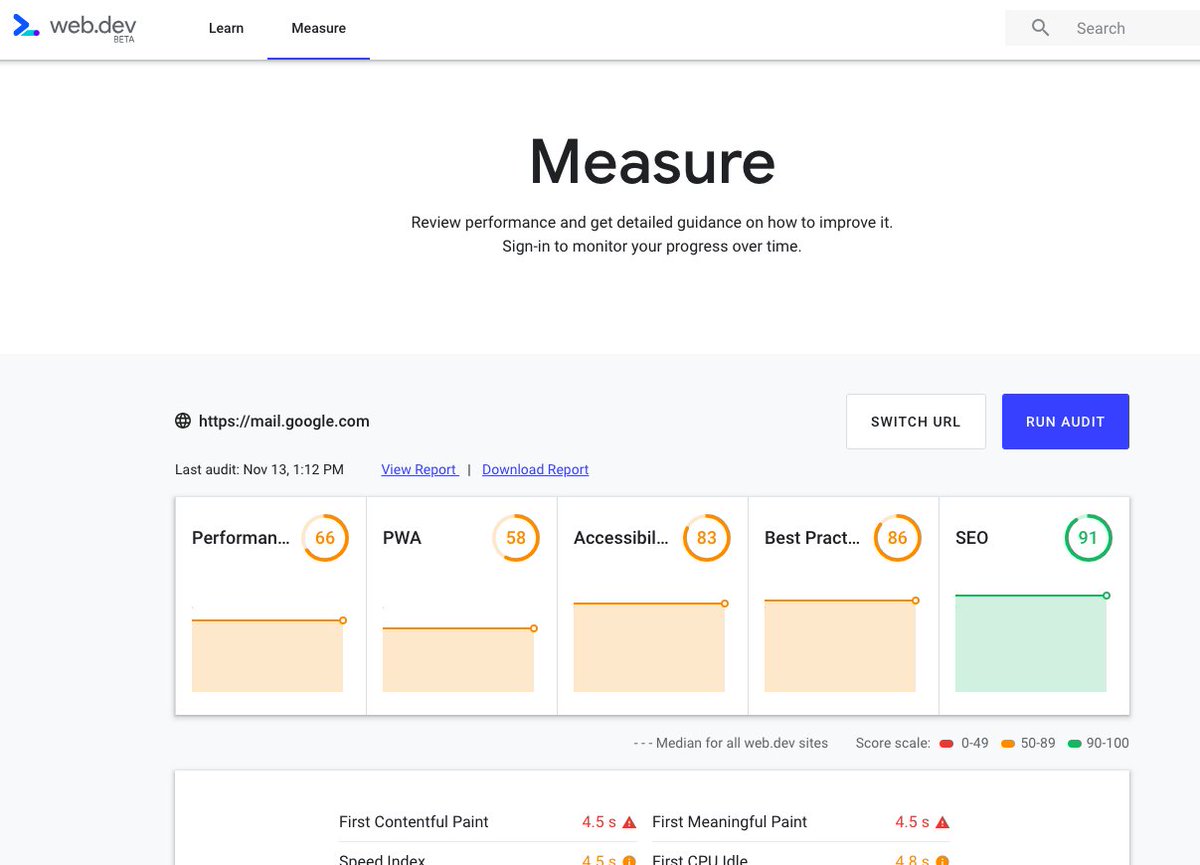The image size is (1200, 865).
Task: Open the Learn tab
Action: [226, 28]
